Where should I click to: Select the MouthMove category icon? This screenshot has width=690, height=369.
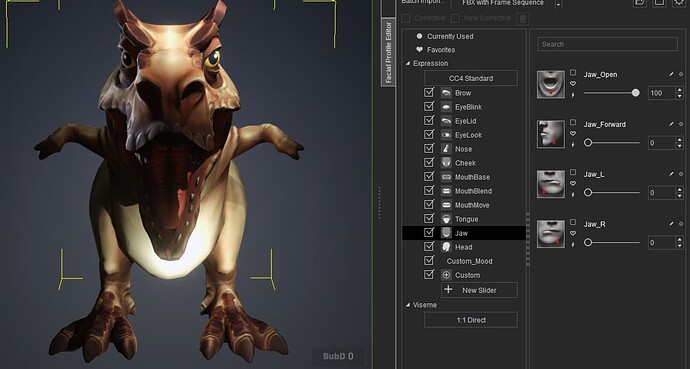446,205
